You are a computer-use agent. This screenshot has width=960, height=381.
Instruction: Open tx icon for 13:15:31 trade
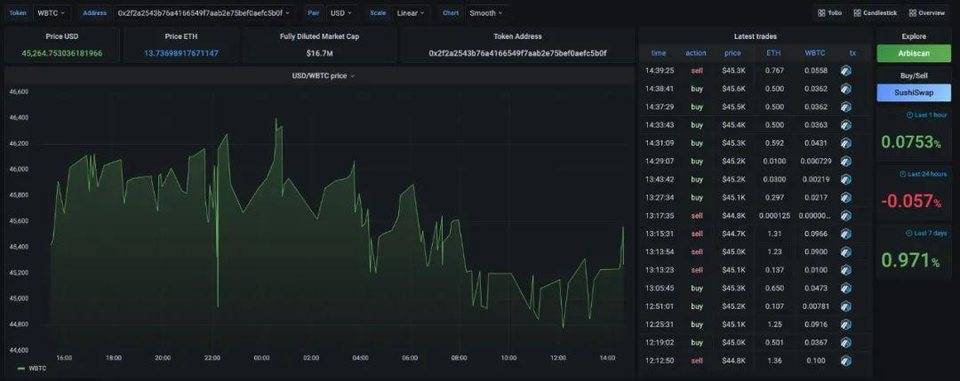click(846, 233)
